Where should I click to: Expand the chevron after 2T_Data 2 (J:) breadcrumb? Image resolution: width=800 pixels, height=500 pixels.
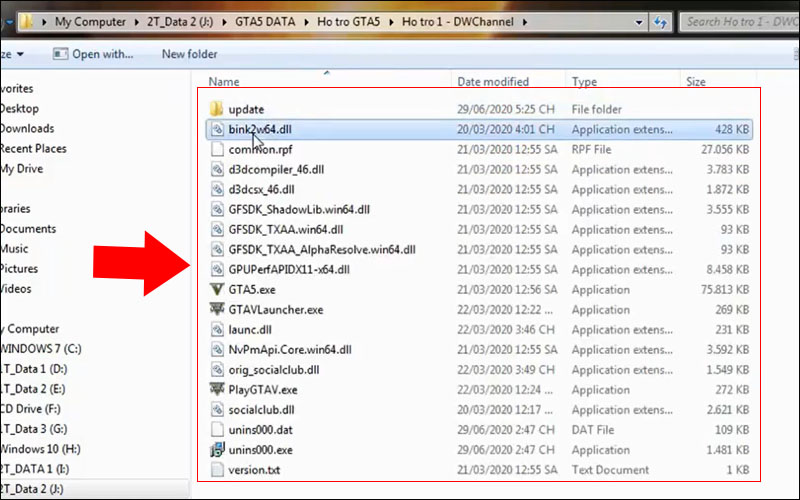[x=224, y=22]
